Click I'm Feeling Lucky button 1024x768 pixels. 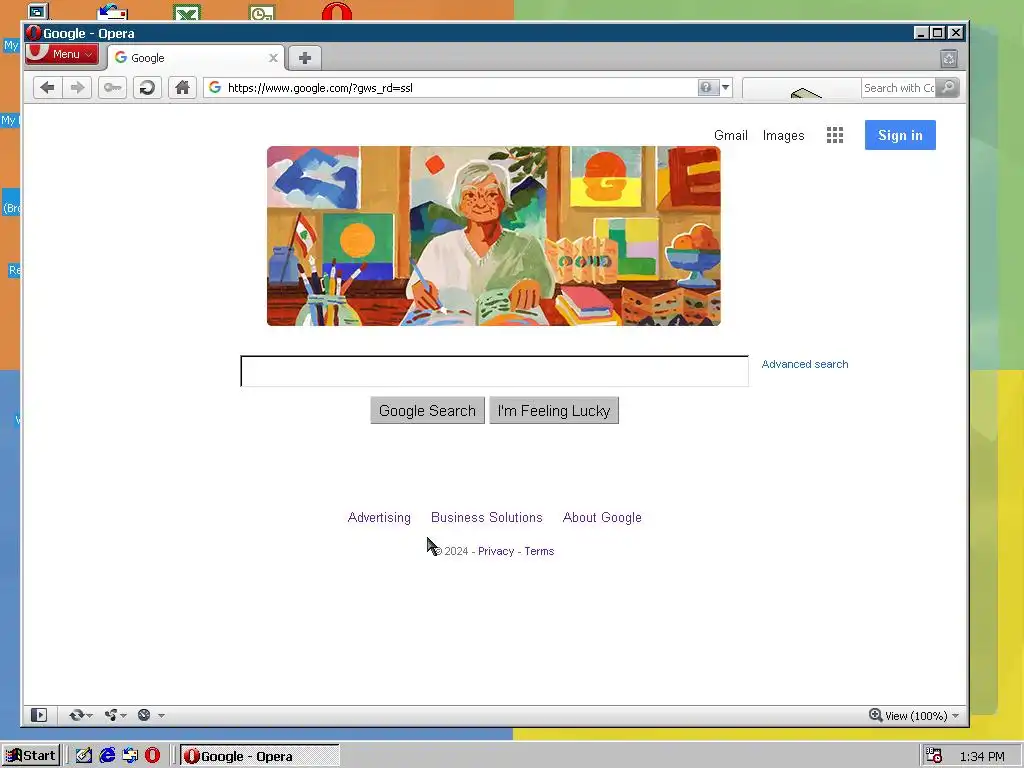pyautogui.click(x=554, y=411)
